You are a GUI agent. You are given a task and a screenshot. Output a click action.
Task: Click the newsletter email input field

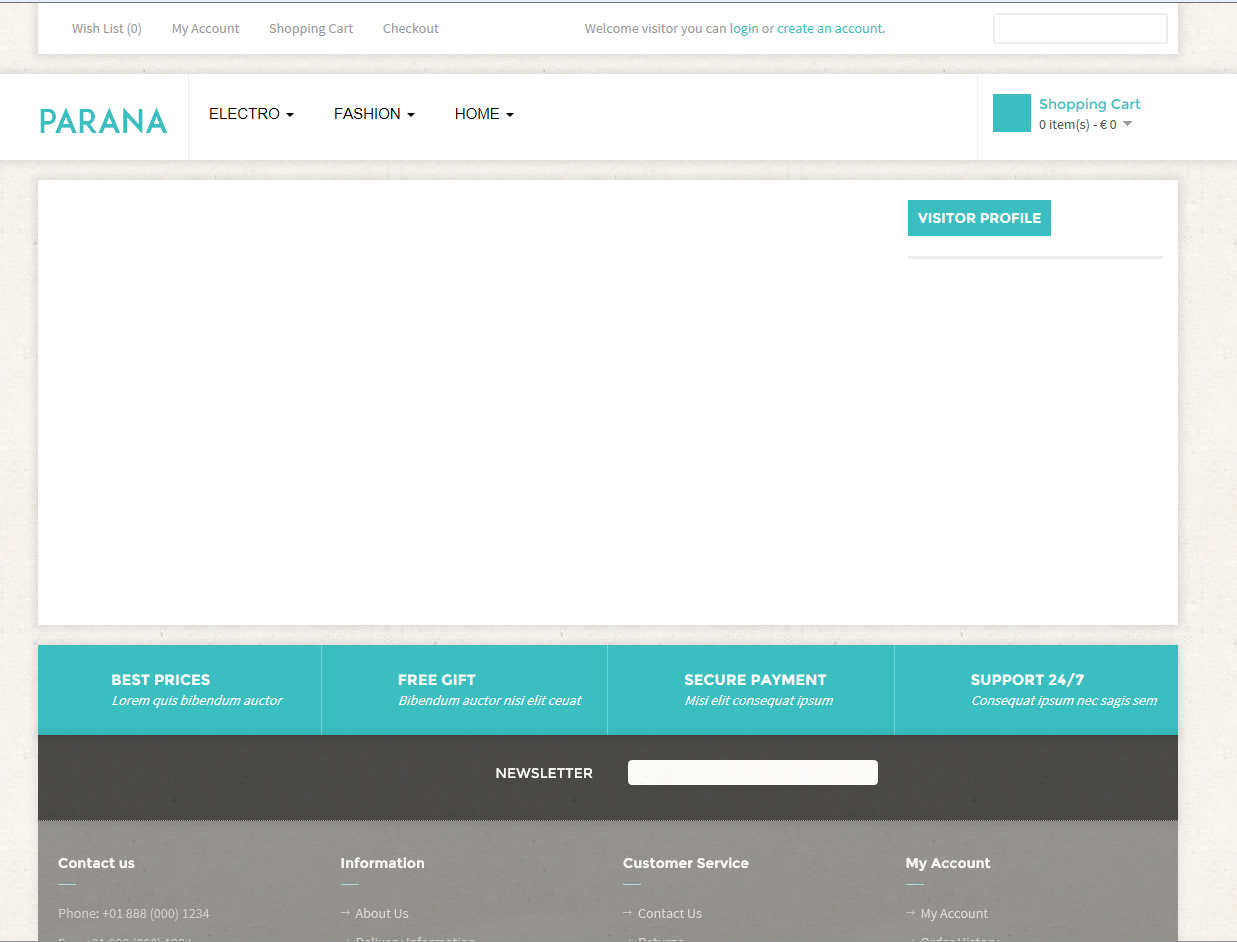(x=752, y=773)
